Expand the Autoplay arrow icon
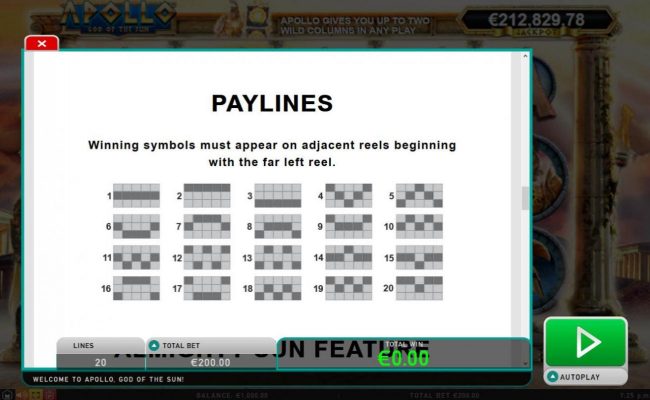The height and width of the screenshot is (400, 650). (552, 377)
